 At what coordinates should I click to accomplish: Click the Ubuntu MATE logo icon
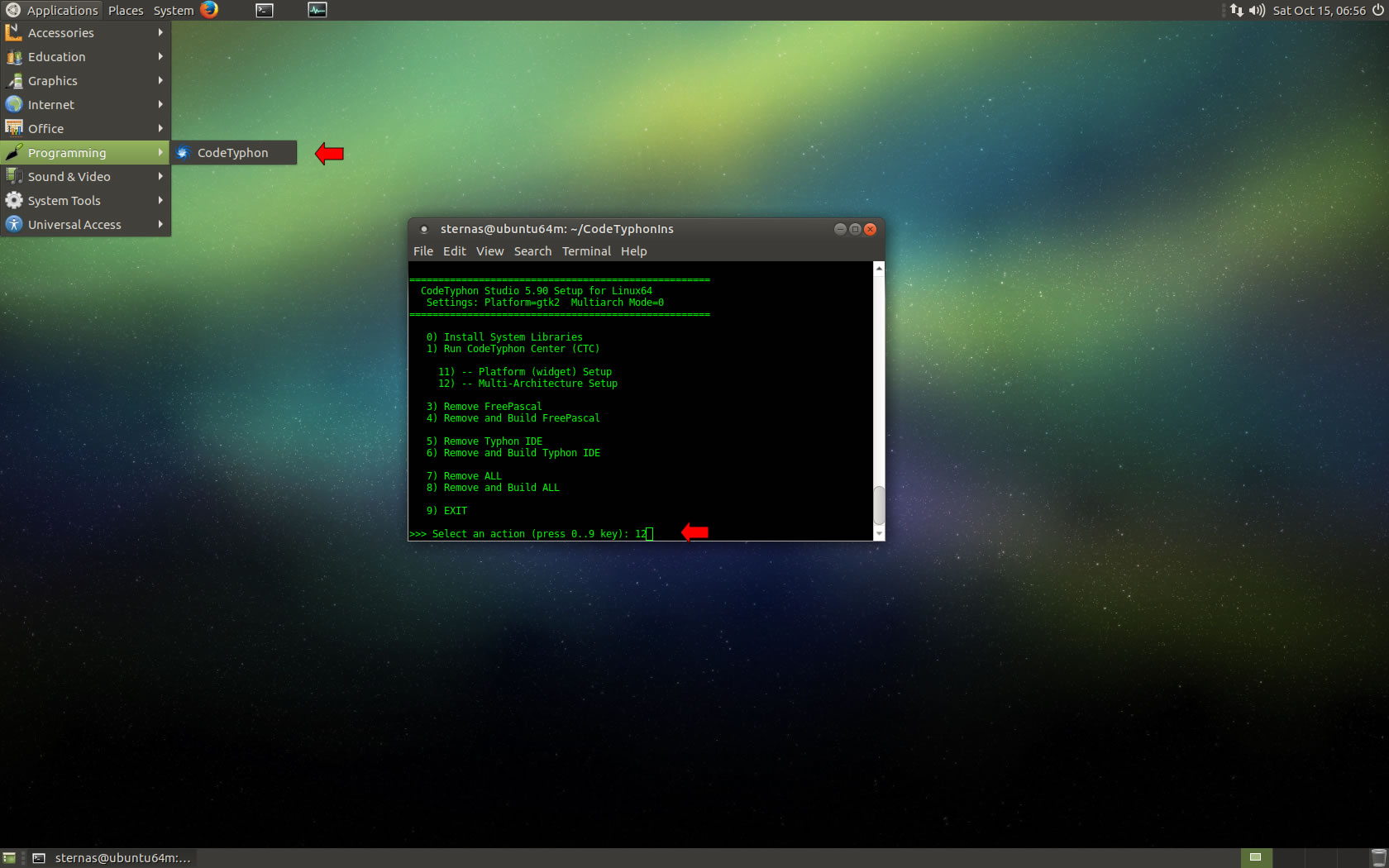(x=12, y=10)
